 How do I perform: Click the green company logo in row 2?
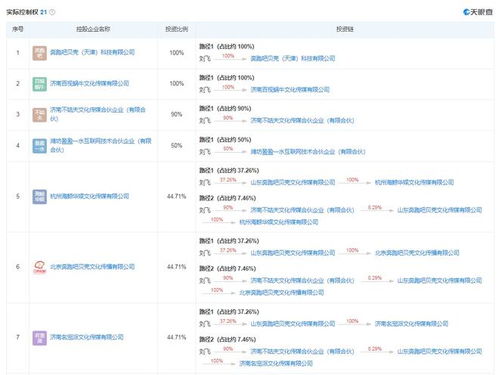point(39,84)
